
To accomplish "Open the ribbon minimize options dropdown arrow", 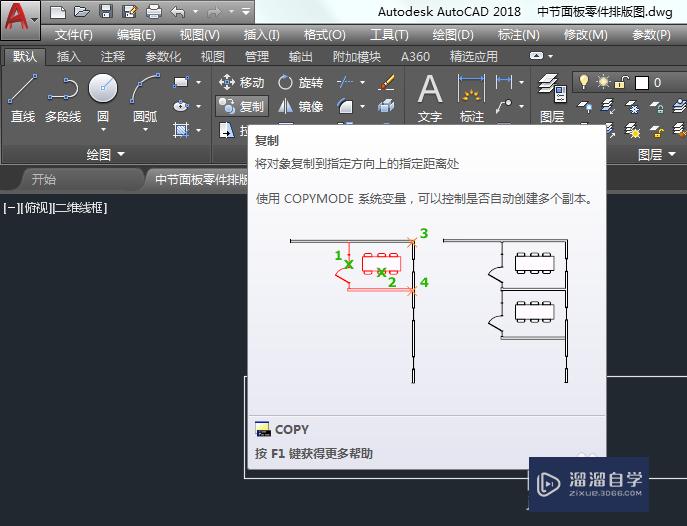I will (550, 56).
